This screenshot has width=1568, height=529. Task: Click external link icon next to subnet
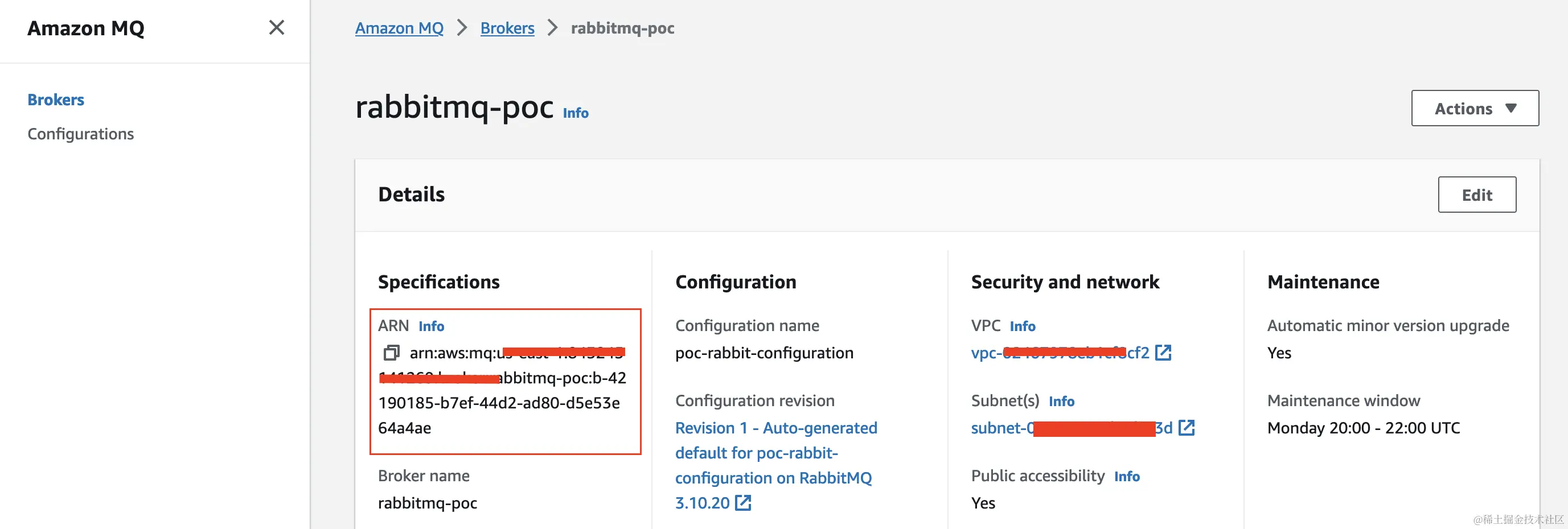click(1187, 427)
